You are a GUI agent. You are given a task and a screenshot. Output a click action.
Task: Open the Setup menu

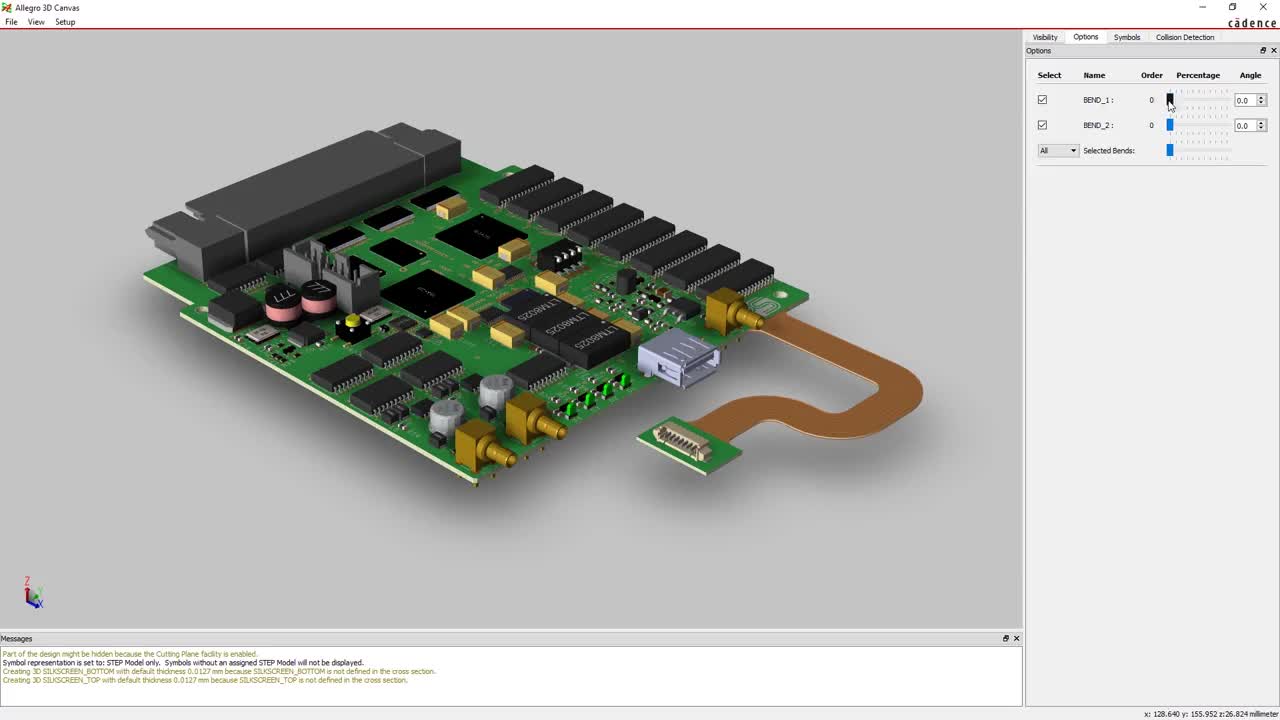click(x=65, y=22)
